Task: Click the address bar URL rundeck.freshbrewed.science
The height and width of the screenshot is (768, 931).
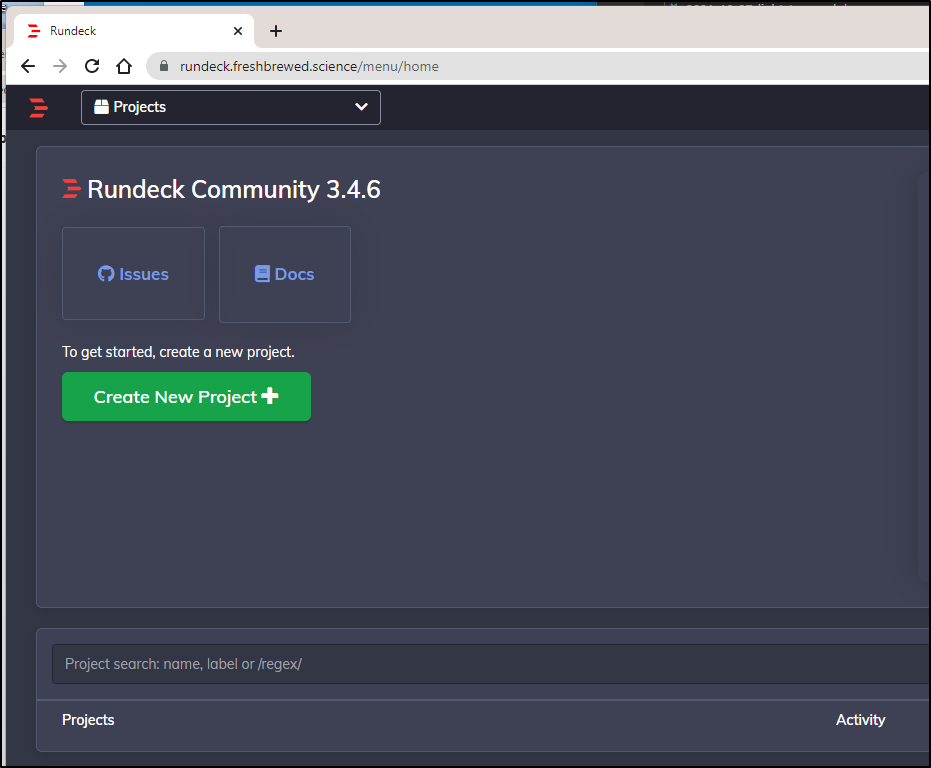Action: tap(309, 67)
